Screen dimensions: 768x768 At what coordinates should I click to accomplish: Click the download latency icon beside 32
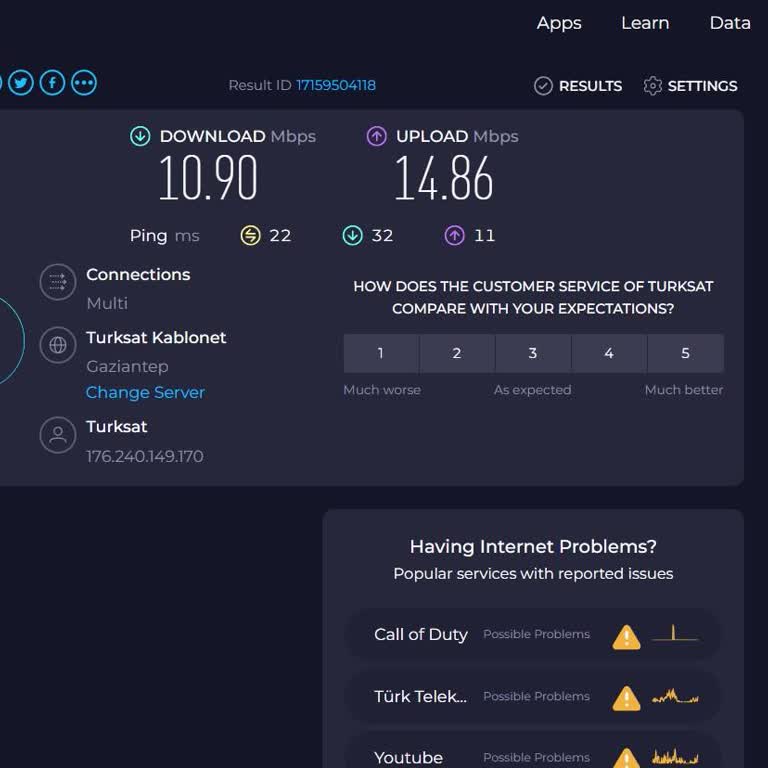[353, 236]
